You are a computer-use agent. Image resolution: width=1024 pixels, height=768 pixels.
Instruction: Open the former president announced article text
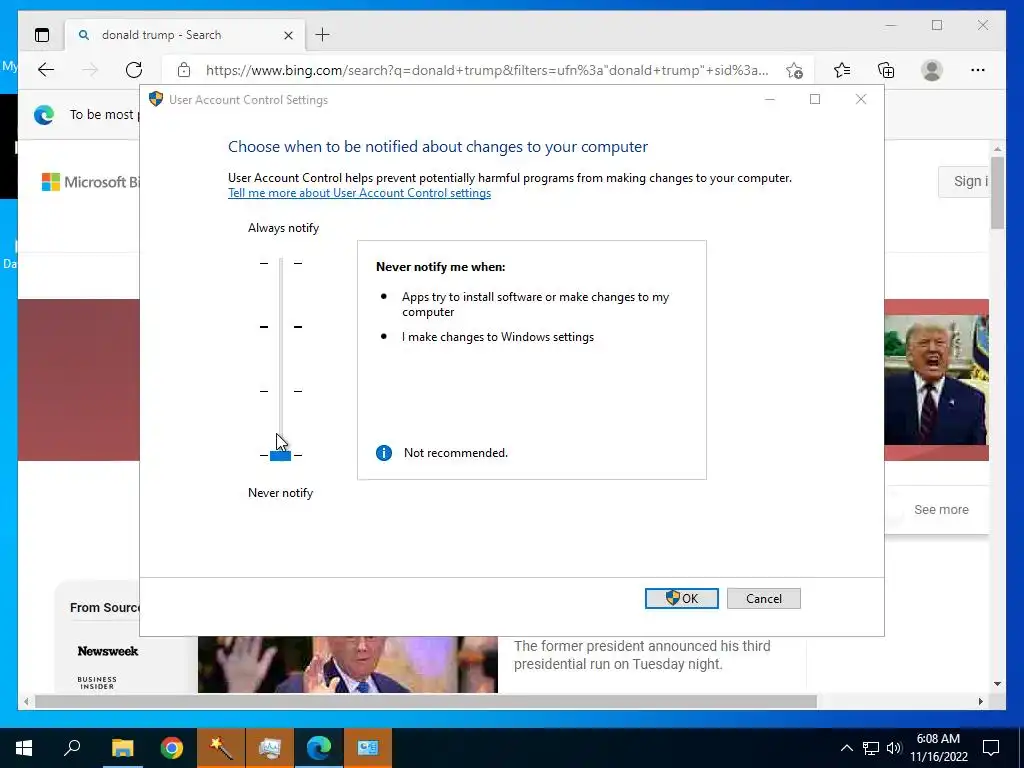[642, 655]
